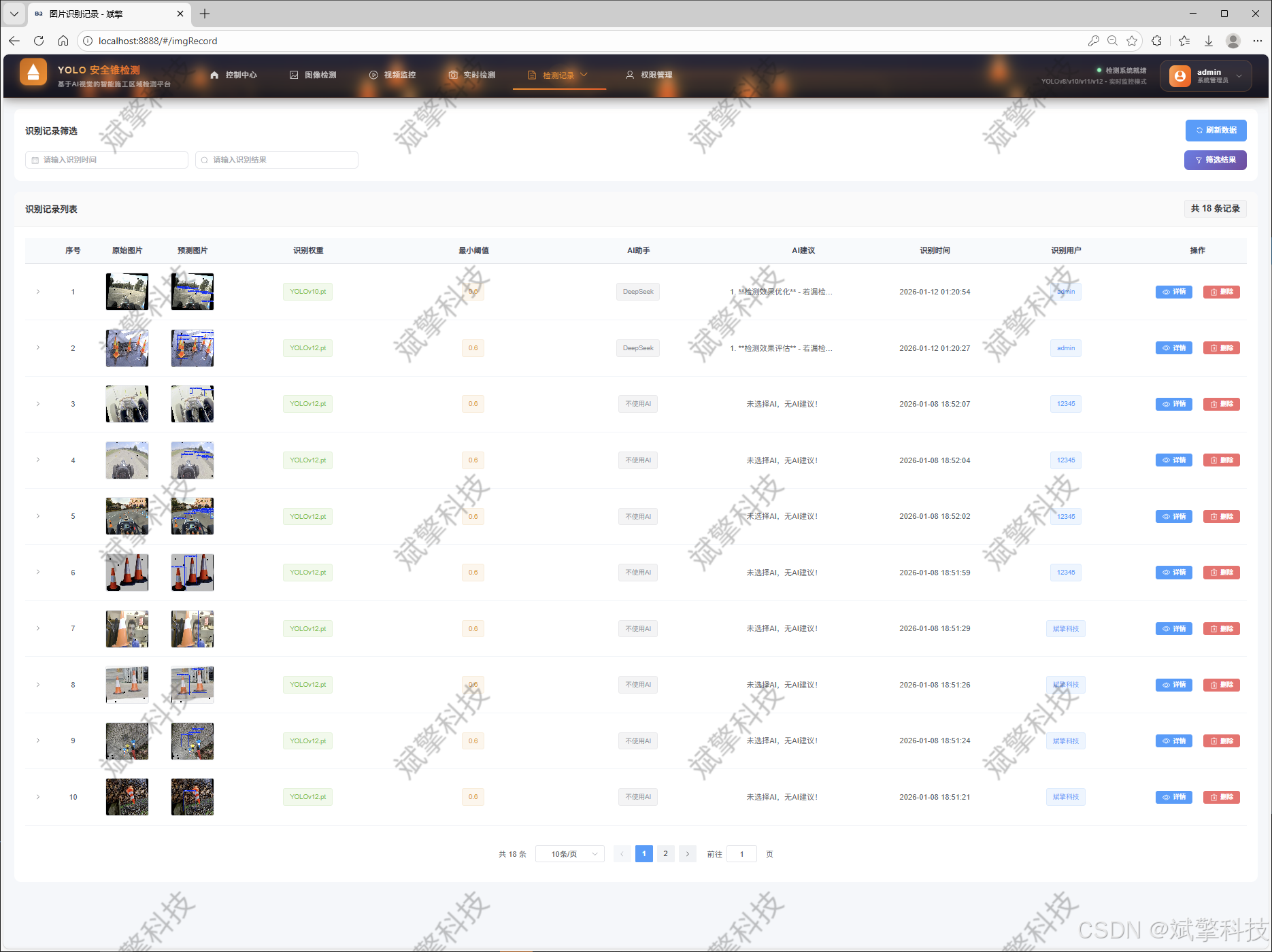
Task: Click the 12345 user tag in row 3
Action: pyautogui.click(x=1066, y=404)
